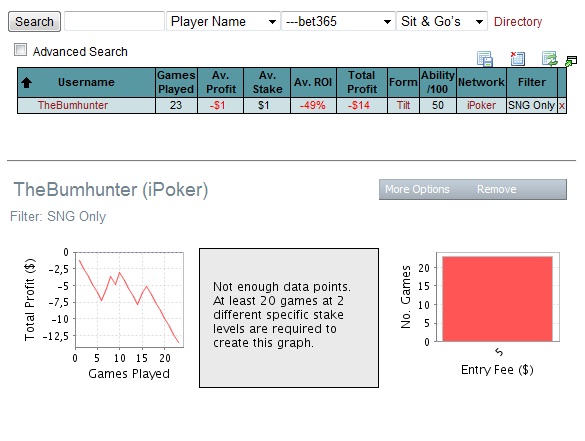The height and width of the screenshot is (441, 585).
Task: Click the Search button
Action: pos(34,22)
